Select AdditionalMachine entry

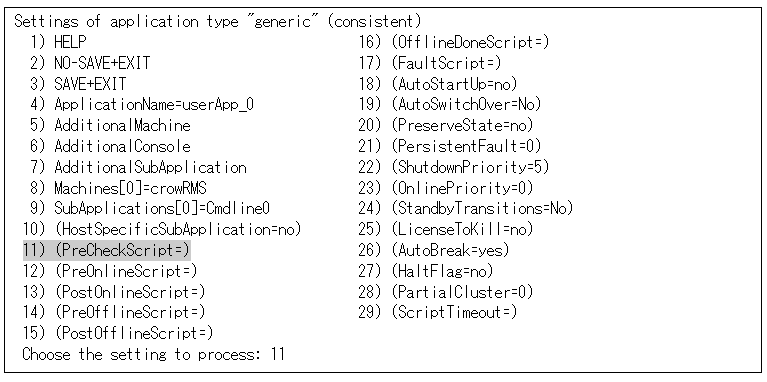click(x=110, y=125)
